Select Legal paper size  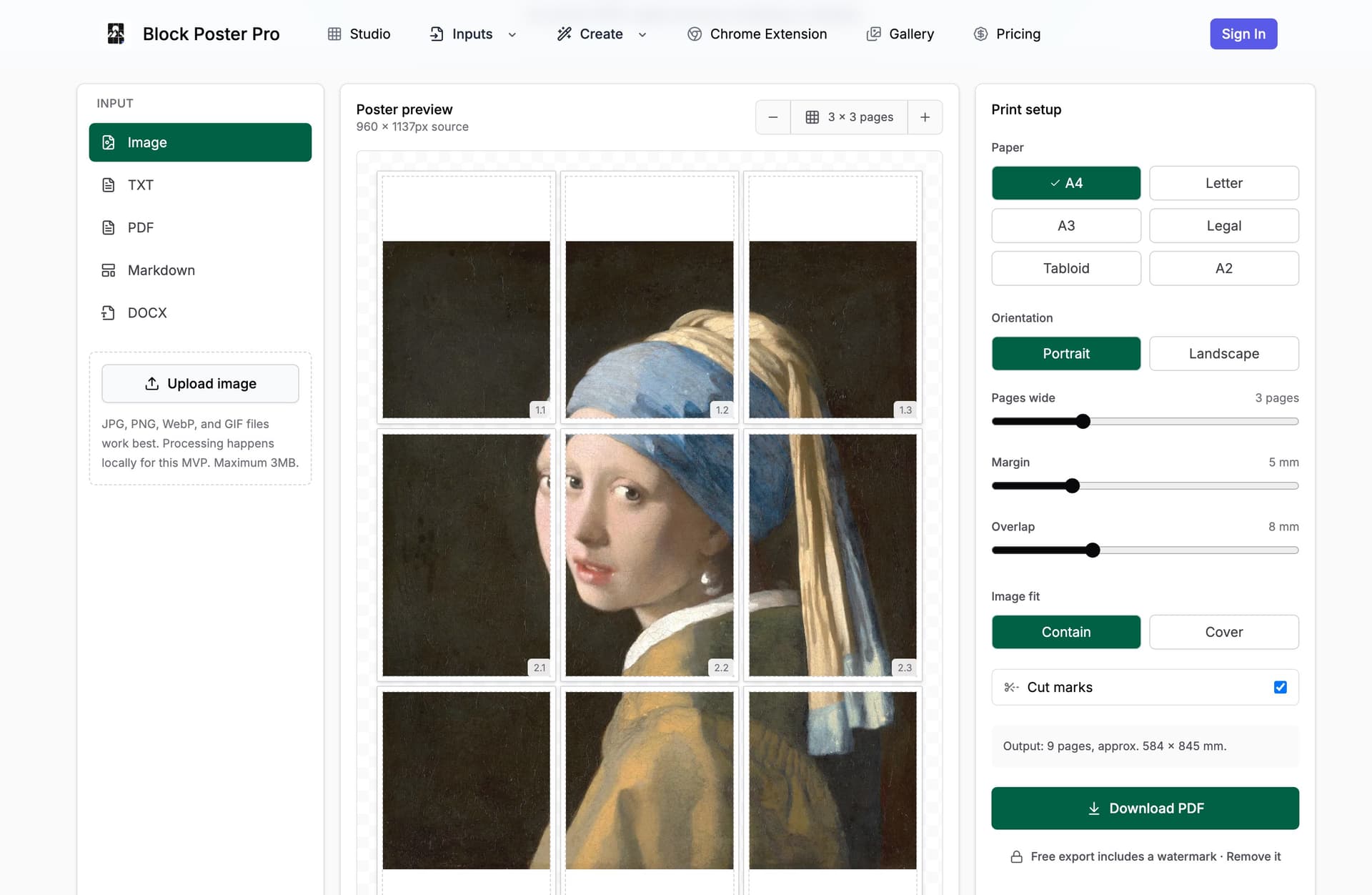(1224, 226)
